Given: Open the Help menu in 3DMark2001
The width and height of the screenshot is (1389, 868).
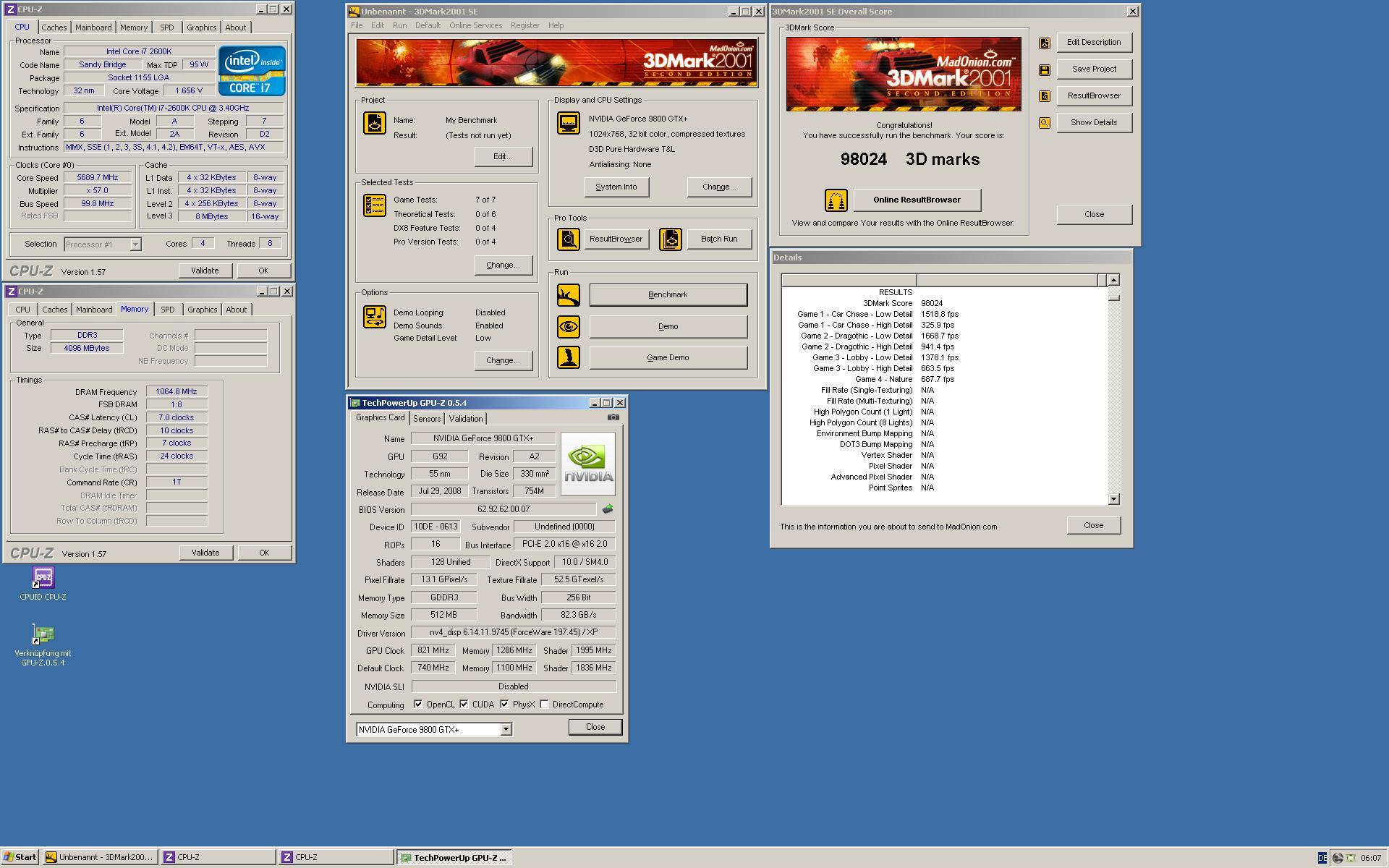Looking at the screenshot, I should click(x=556, y=25).
